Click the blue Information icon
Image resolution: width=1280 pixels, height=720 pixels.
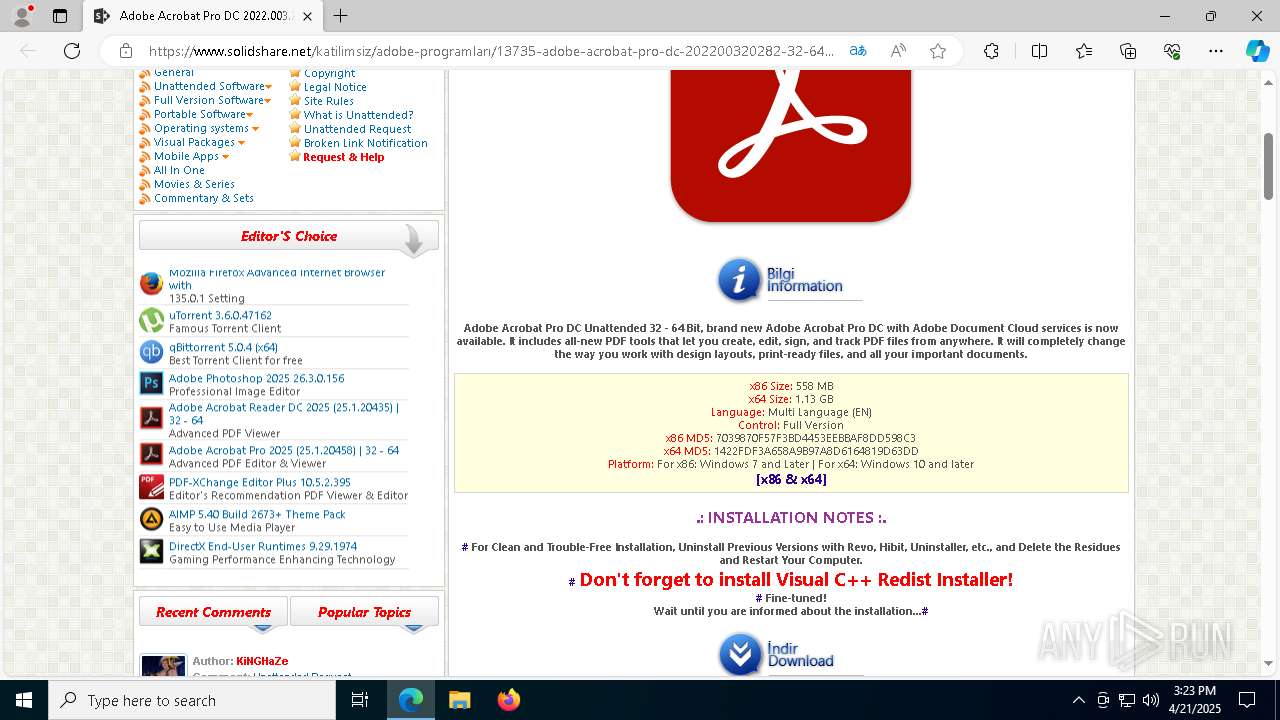click(740, 280)
